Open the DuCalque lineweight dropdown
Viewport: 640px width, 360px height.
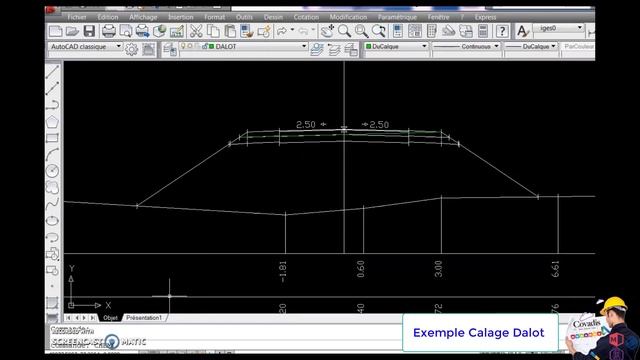[x=553, y=46]
